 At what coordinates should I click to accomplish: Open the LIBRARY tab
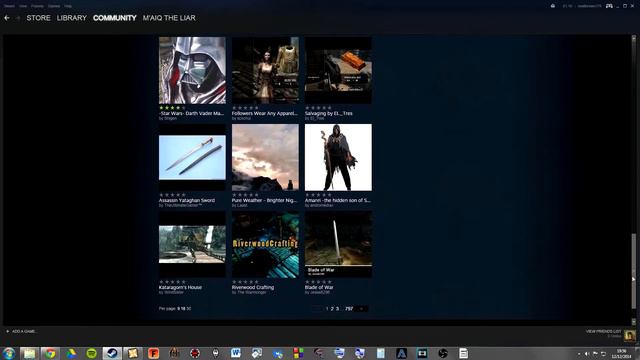click(x=72, y=18)
